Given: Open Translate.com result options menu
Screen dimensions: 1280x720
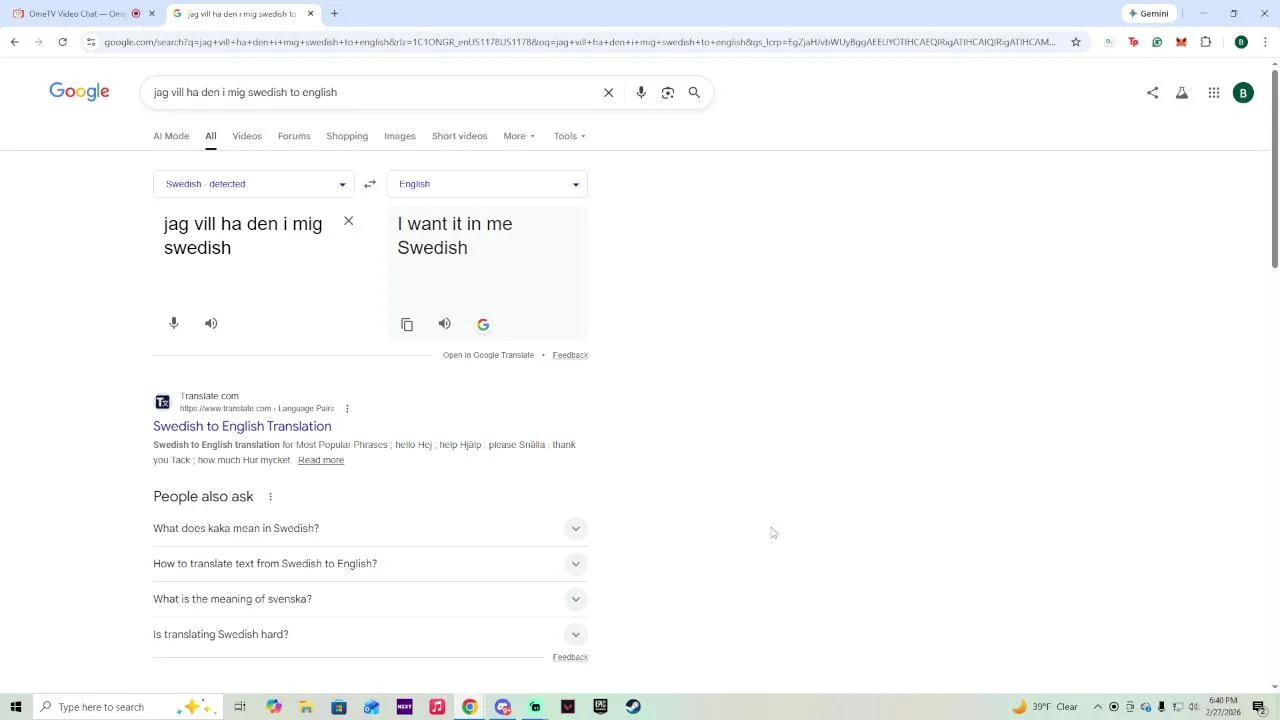Looking at the screenshot, I should [x=347, y=408].
